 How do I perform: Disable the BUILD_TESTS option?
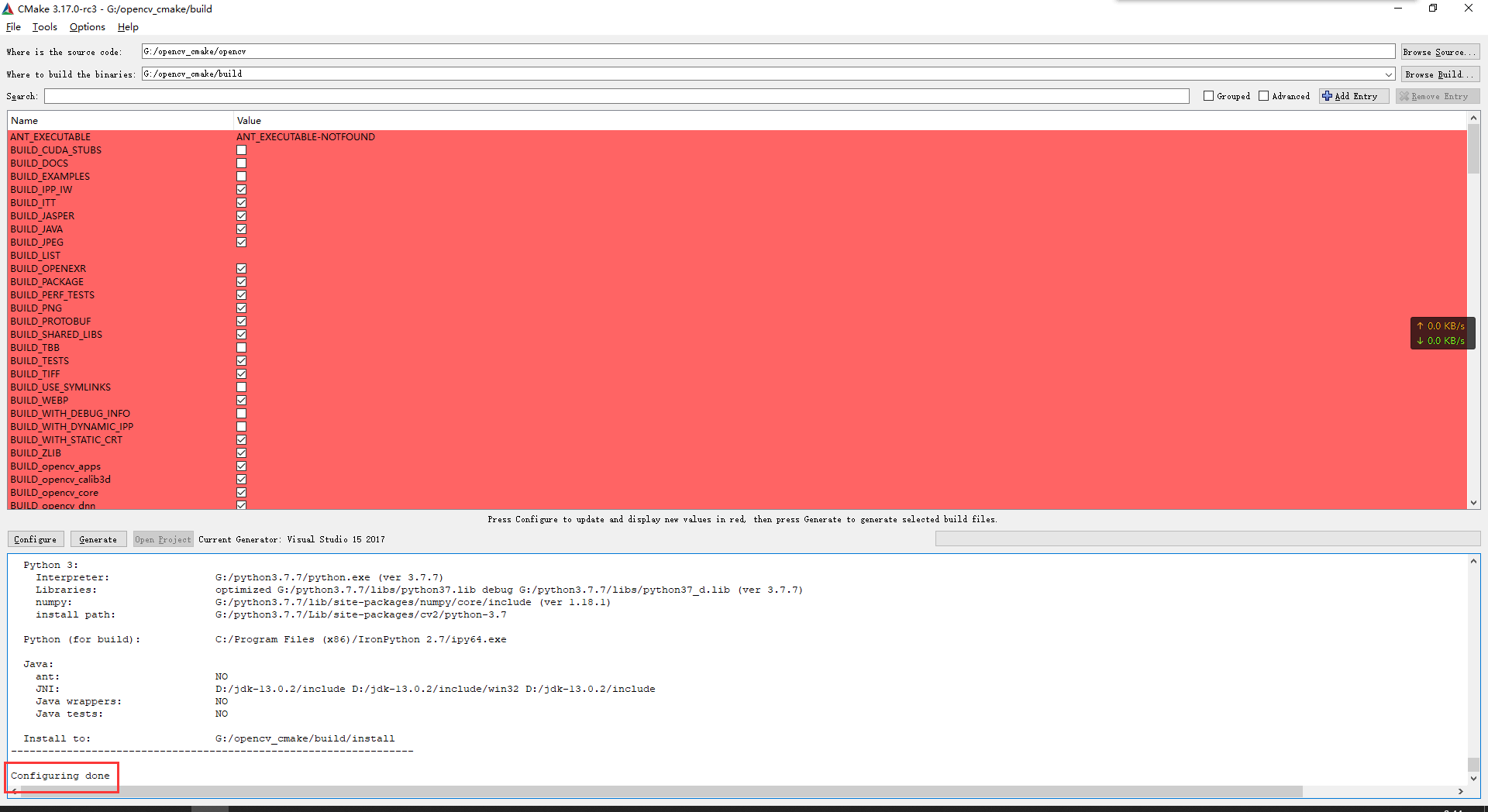pos(241,360)
